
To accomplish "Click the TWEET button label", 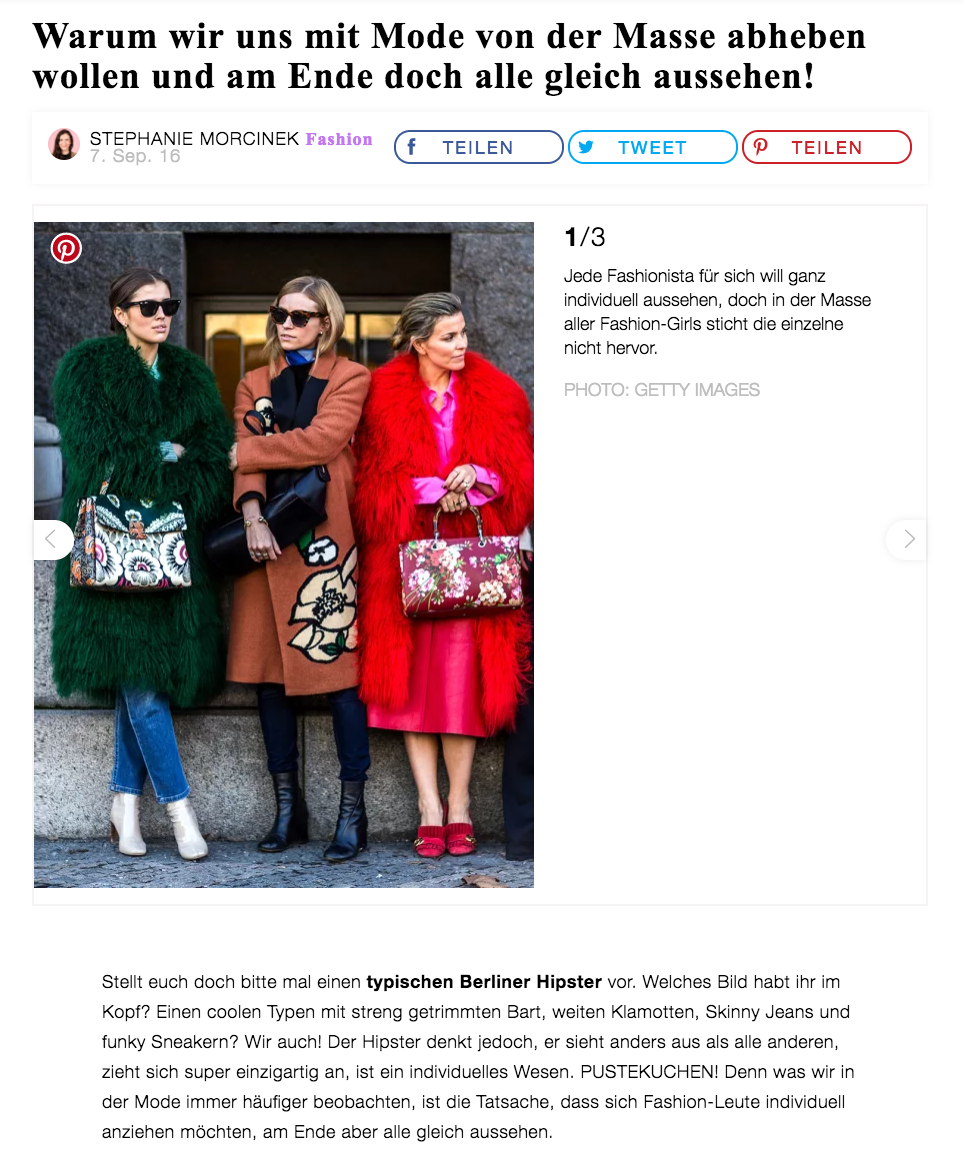I will (x=652, y=147).
